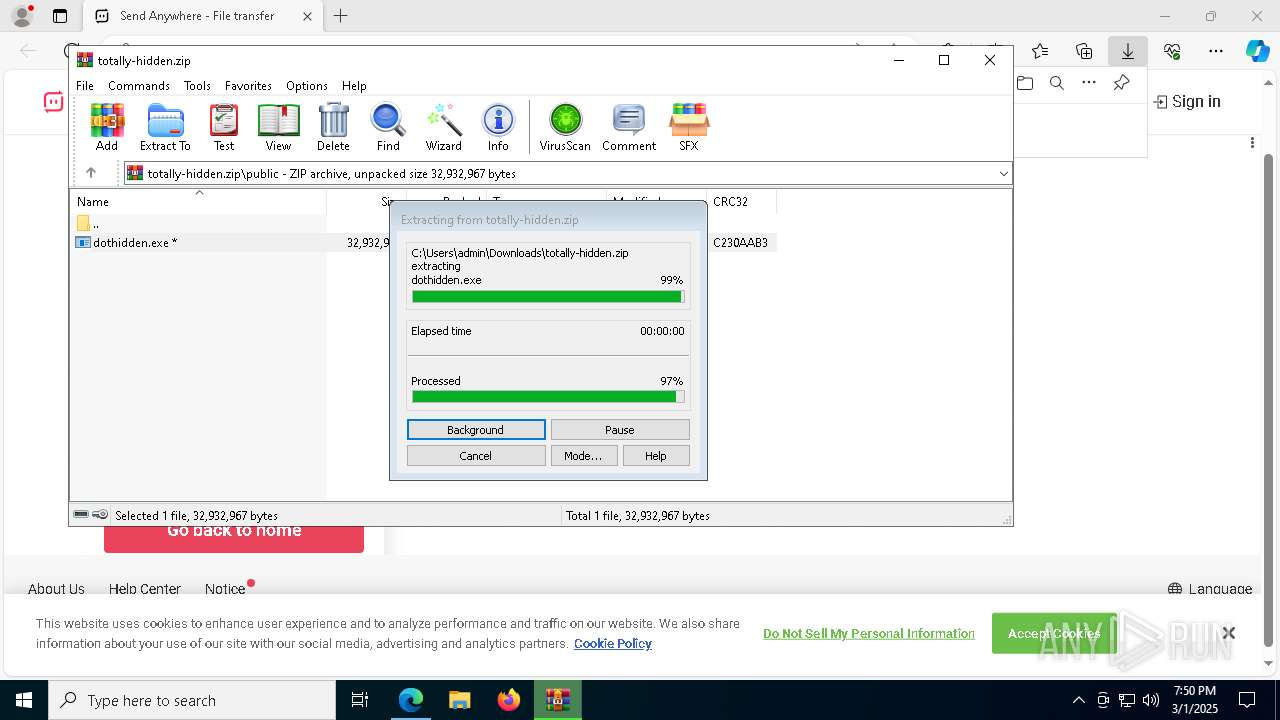Open the Comment tool

pyautogui.click(x=629, y=127)
